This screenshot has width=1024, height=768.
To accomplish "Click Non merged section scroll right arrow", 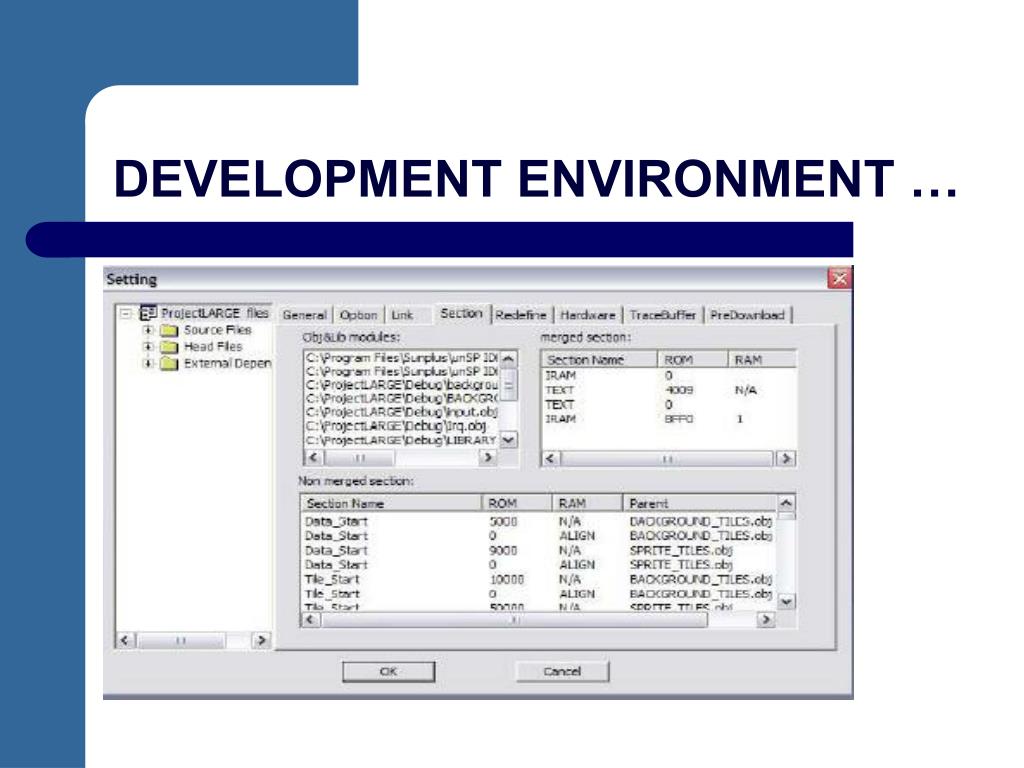I will 766,619.
